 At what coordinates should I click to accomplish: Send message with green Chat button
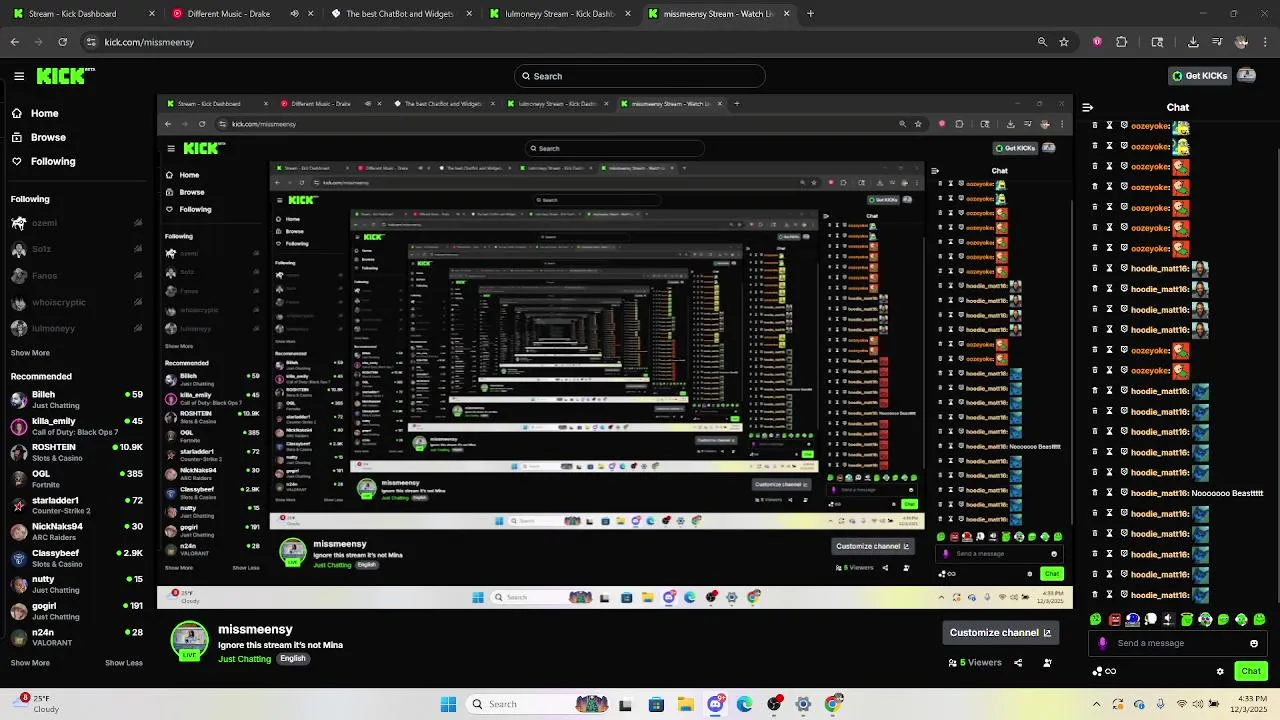pyautogui.click(x=1251, y=671)
